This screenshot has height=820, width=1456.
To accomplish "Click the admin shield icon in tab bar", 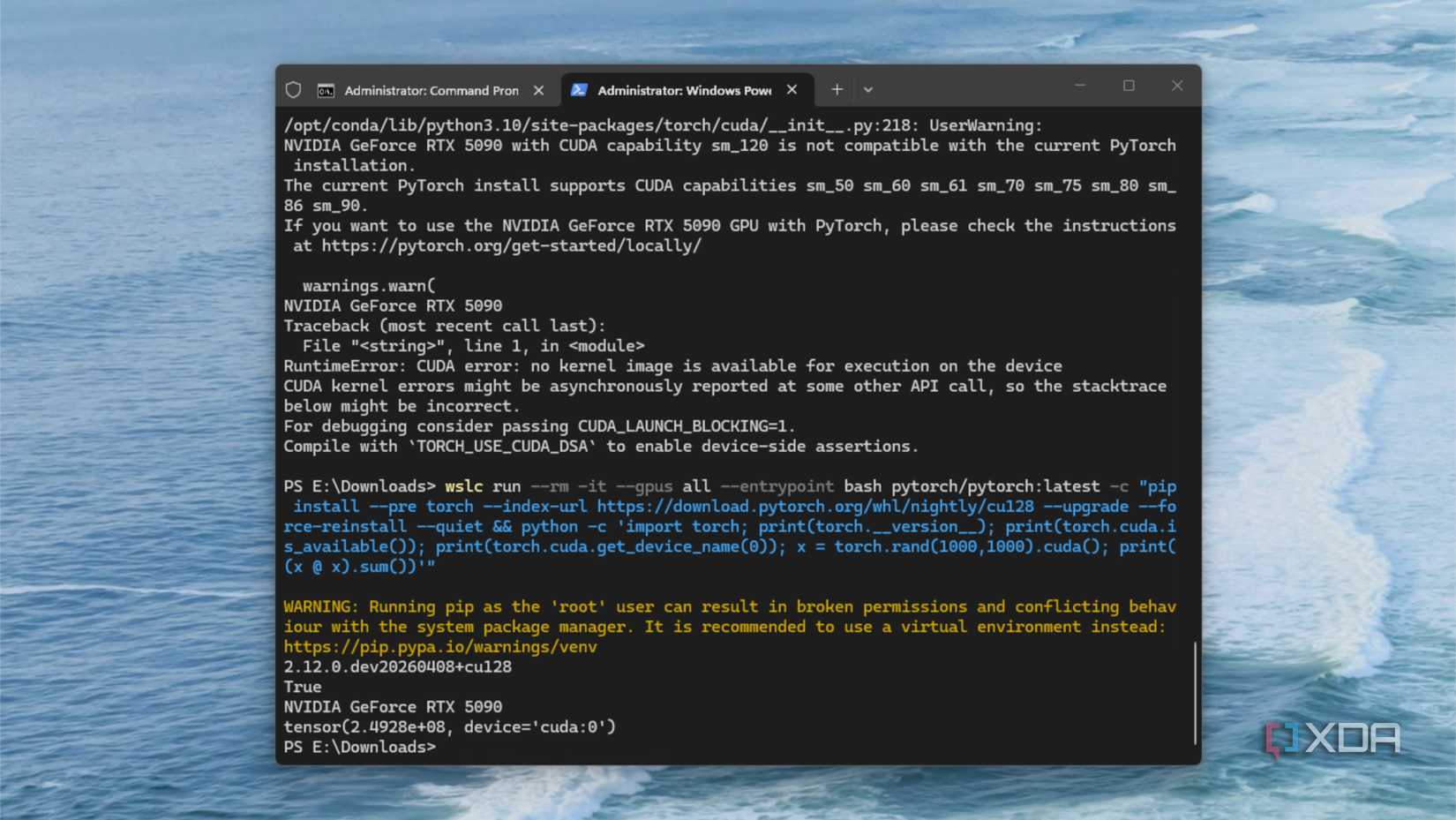I will (x=294, y=90).
